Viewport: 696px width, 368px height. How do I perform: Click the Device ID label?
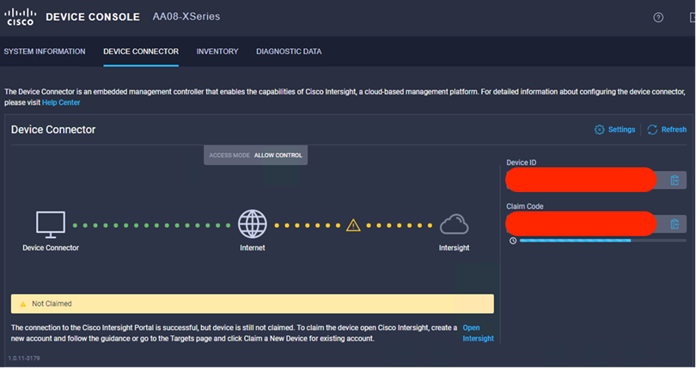click(x=521, y=162)
